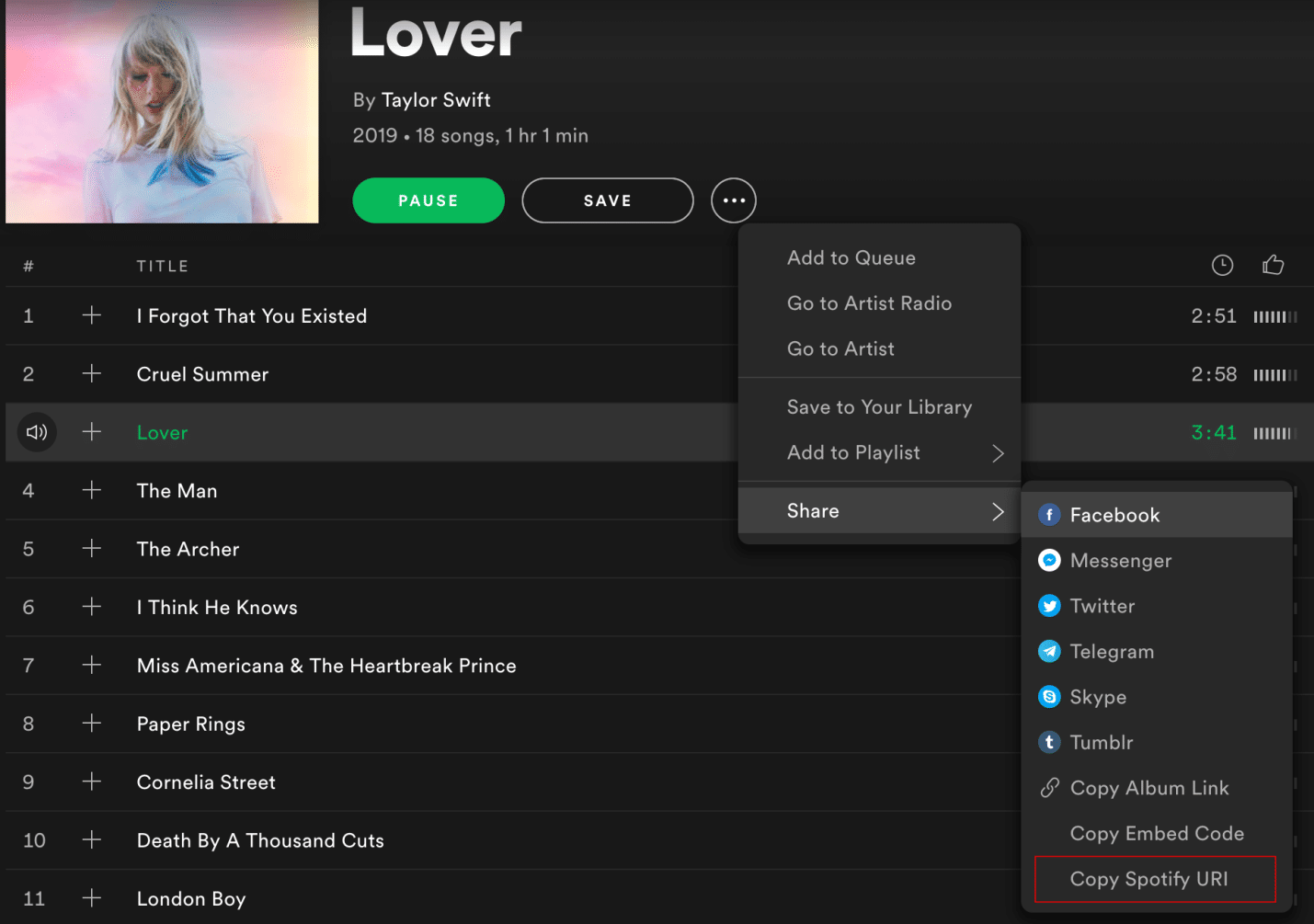1314x924 pixels.
Task: Choose Copy Album Link
Action: point(1157,788)
